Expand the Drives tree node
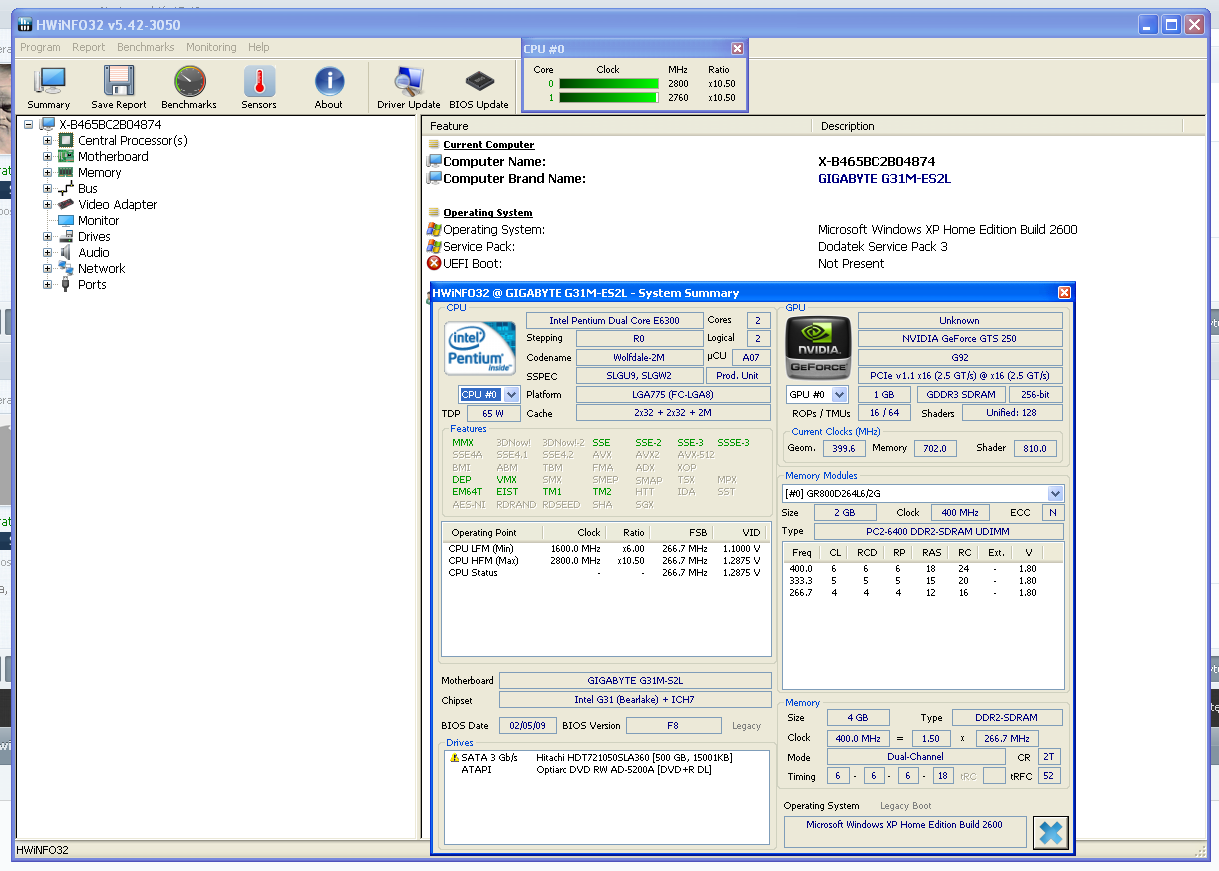This screenshot has height=871, width=1219. click(47, 237)
